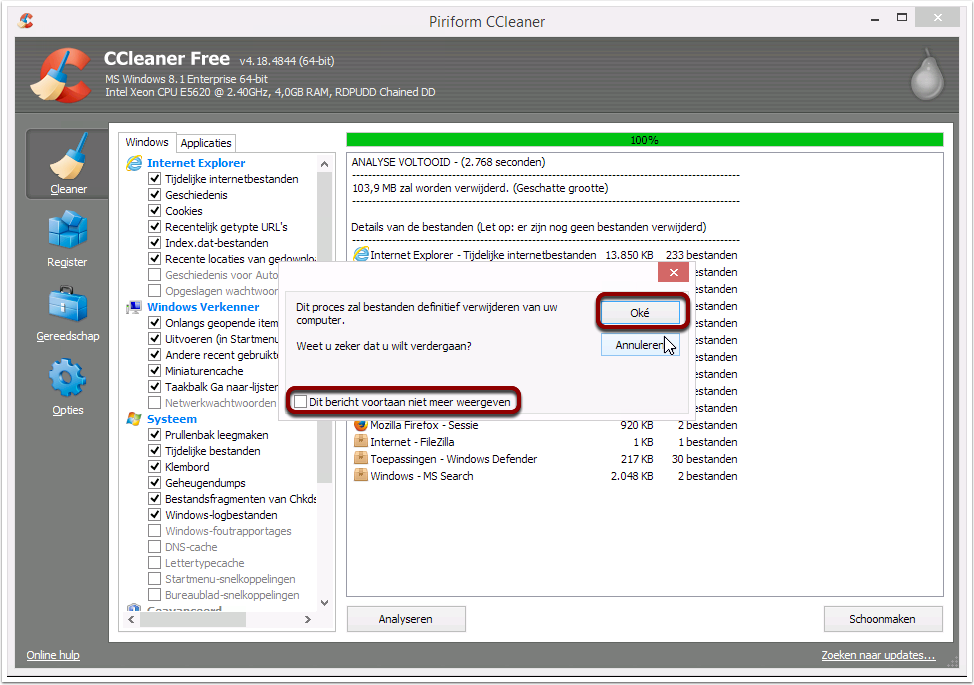
Task: Click the Schoonmaken button
Action: point(883,619)
